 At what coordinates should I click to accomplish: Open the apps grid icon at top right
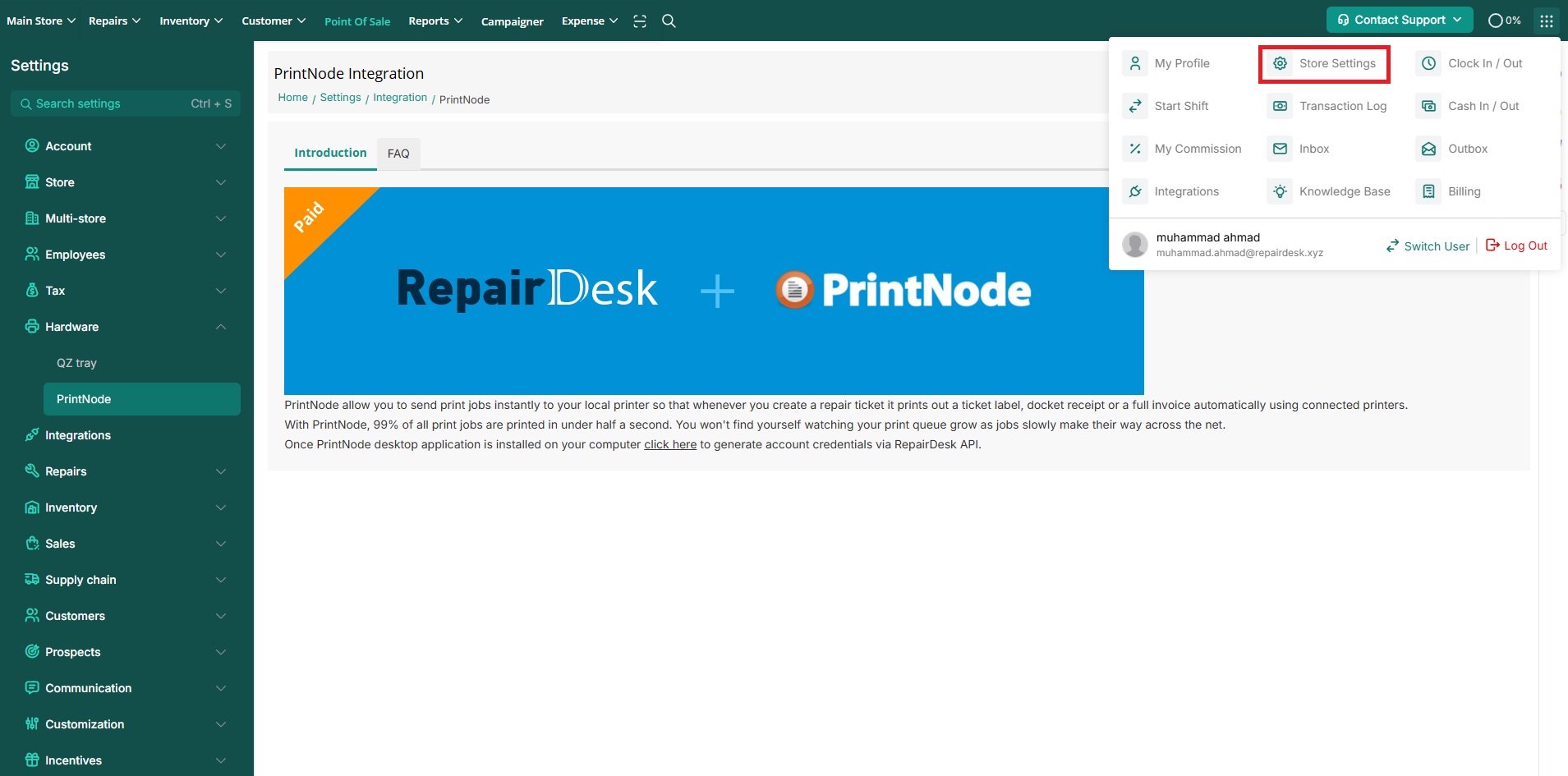point(1546,21)
